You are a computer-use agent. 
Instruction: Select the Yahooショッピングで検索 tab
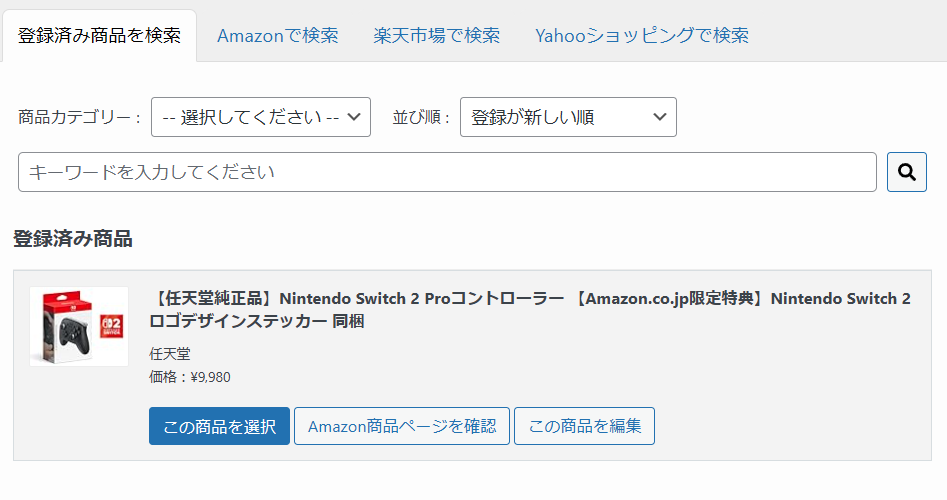pyautogui.click(x=641, y=35)
